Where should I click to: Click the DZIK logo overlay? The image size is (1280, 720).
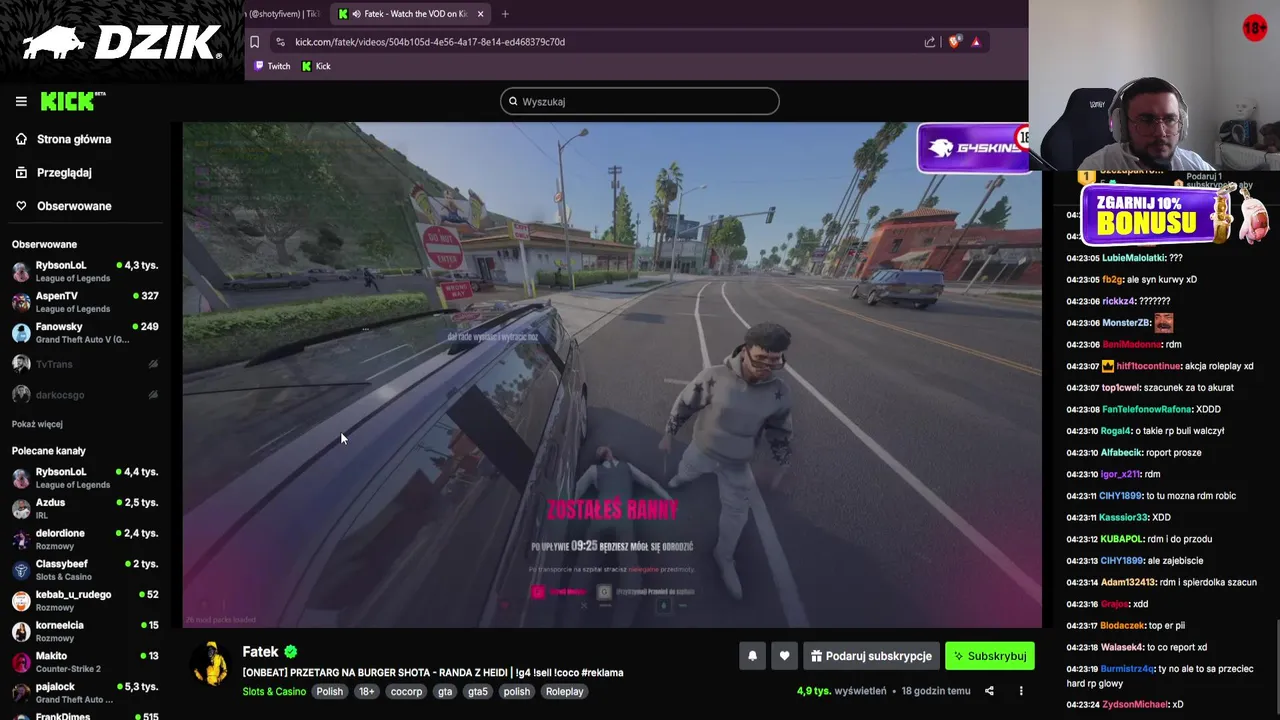pyautogui.click(x=121, y=42)
